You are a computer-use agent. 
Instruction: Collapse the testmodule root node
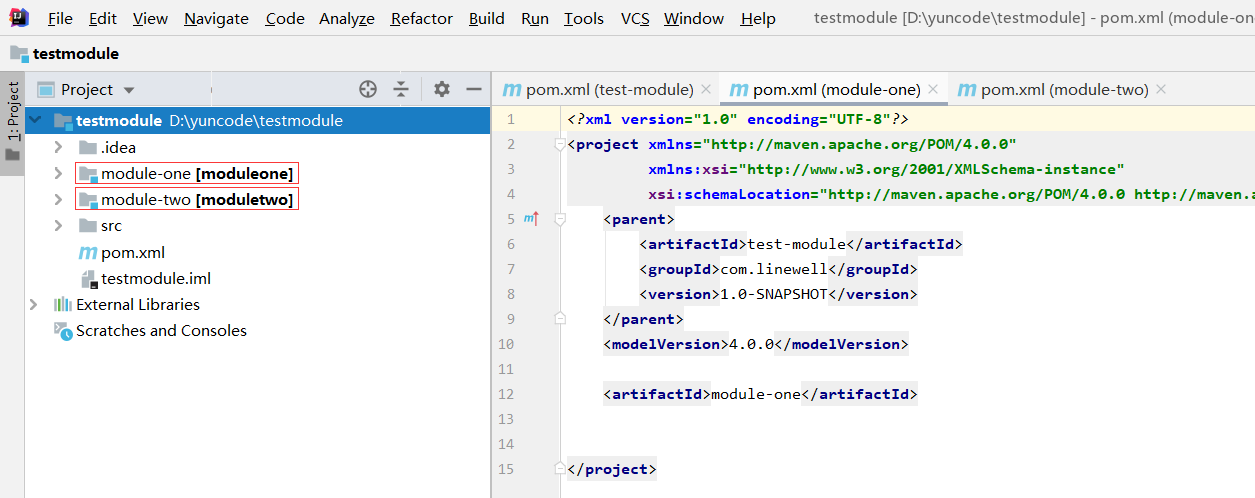click(x=36, y=121)
